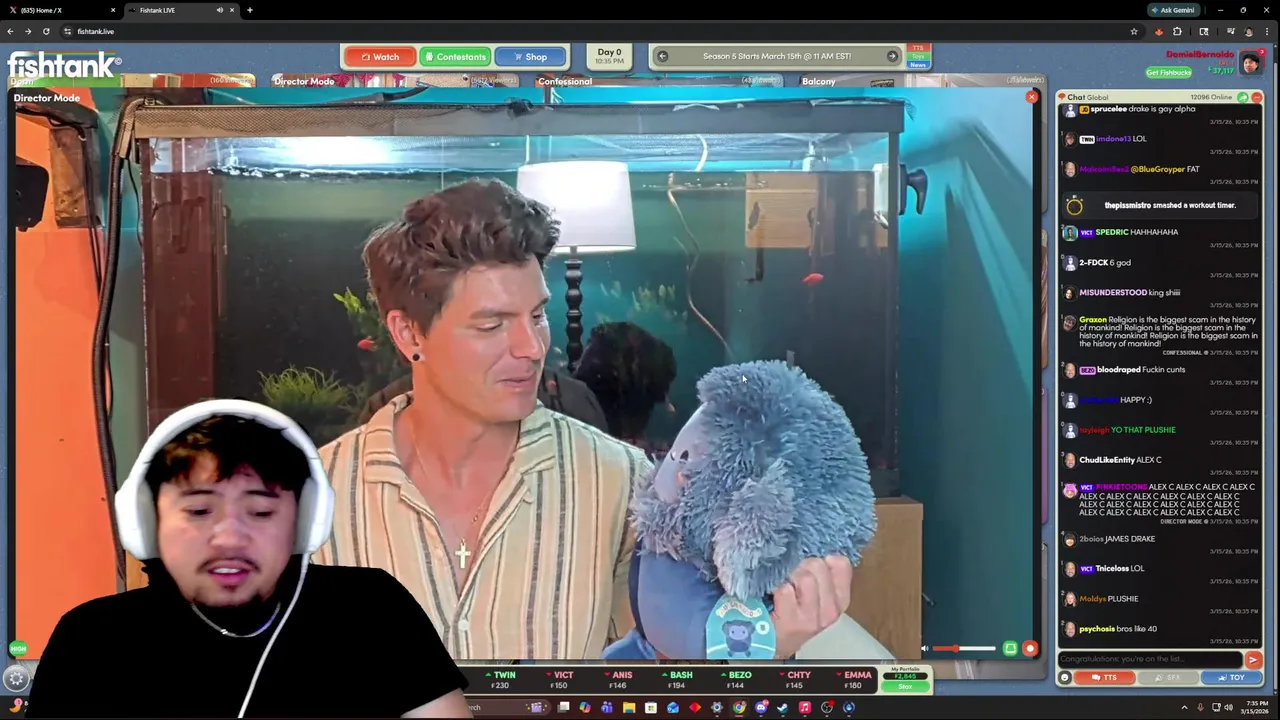Click the green HIGH quality badge
Screen dimensions: 1280x720
[18, 649]
